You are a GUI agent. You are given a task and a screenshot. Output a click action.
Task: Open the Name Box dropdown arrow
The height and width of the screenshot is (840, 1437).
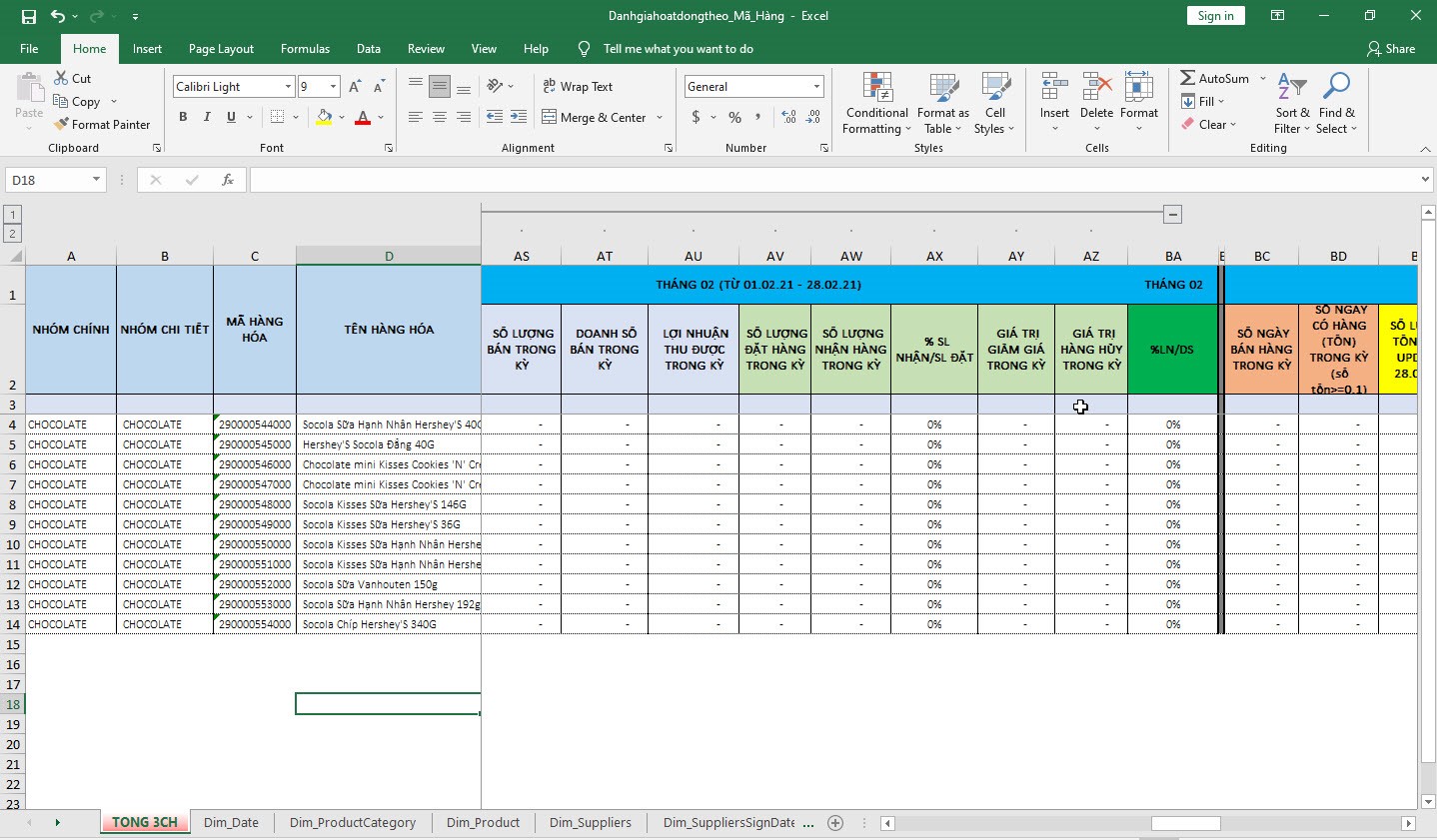[x=96, y=180]
